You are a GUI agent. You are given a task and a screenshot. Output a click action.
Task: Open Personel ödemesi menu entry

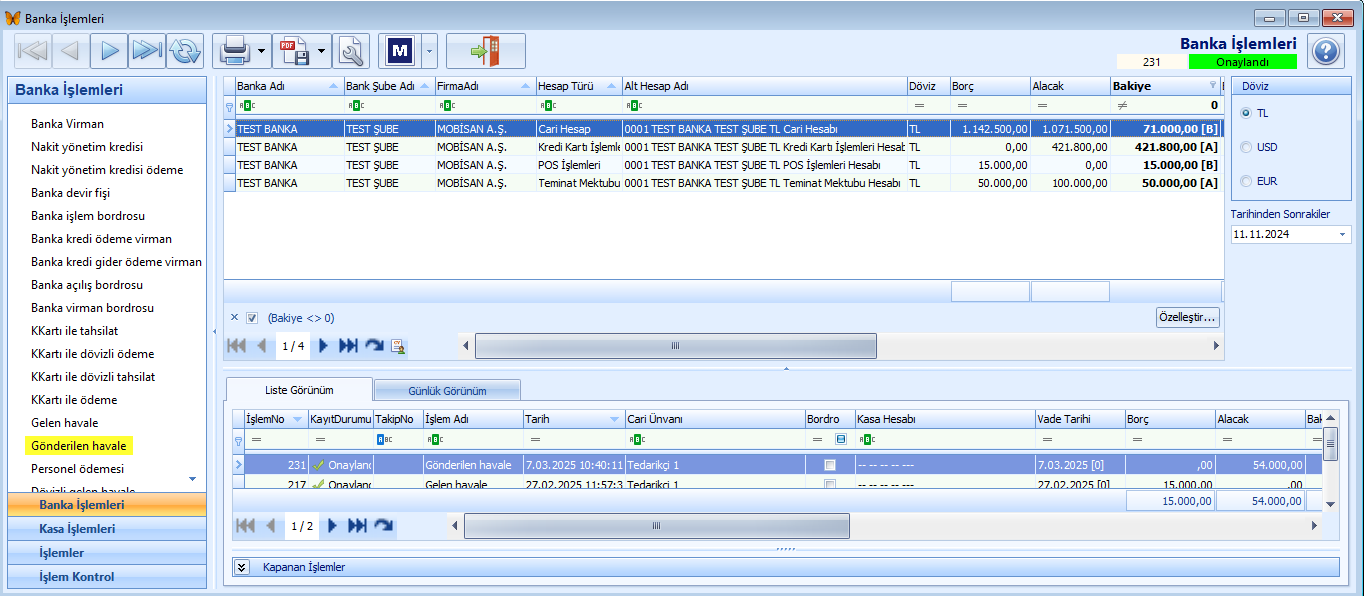[x=78, y=468]
